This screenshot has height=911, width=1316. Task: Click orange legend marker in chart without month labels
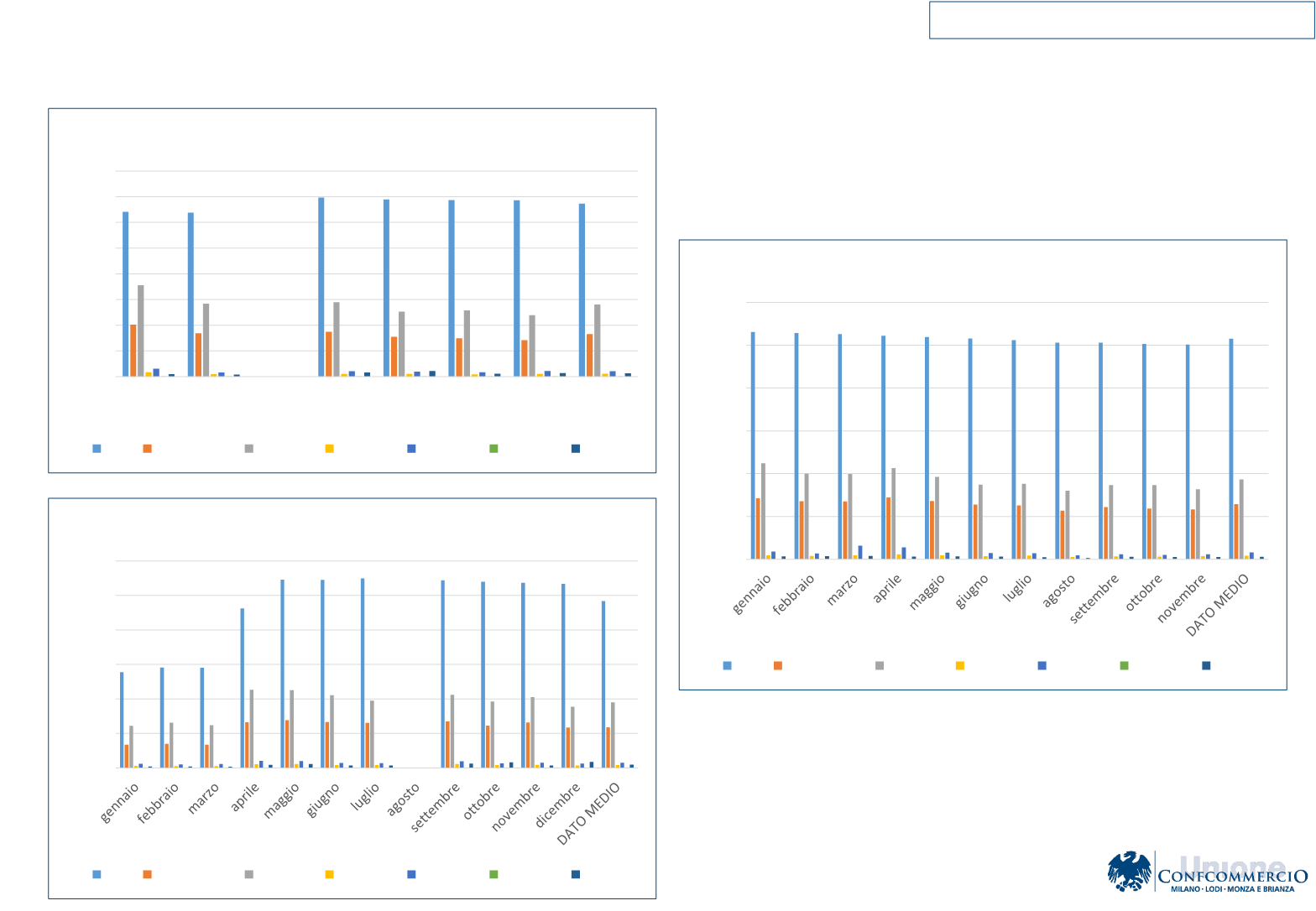148,449
